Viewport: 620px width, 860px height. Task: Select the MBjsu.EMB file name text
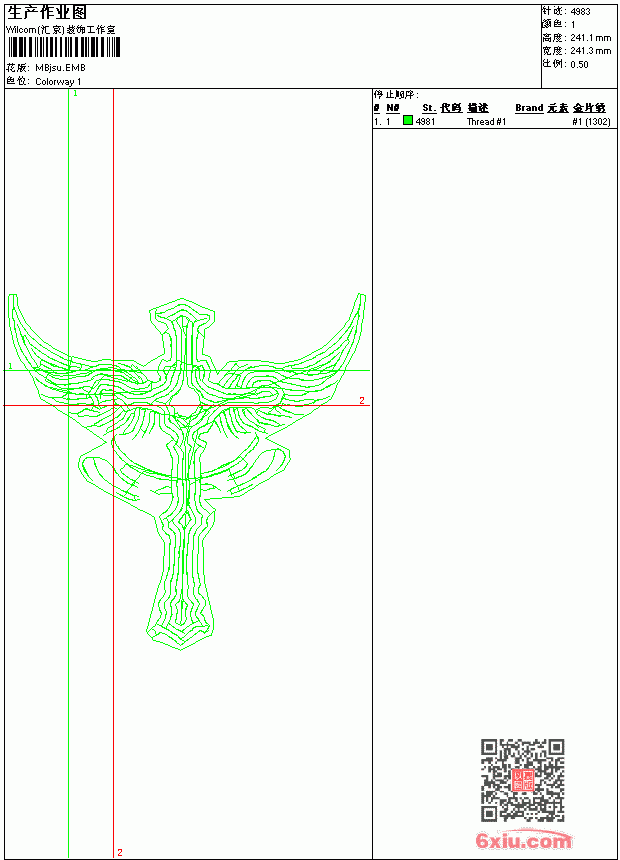click(60, 68)
